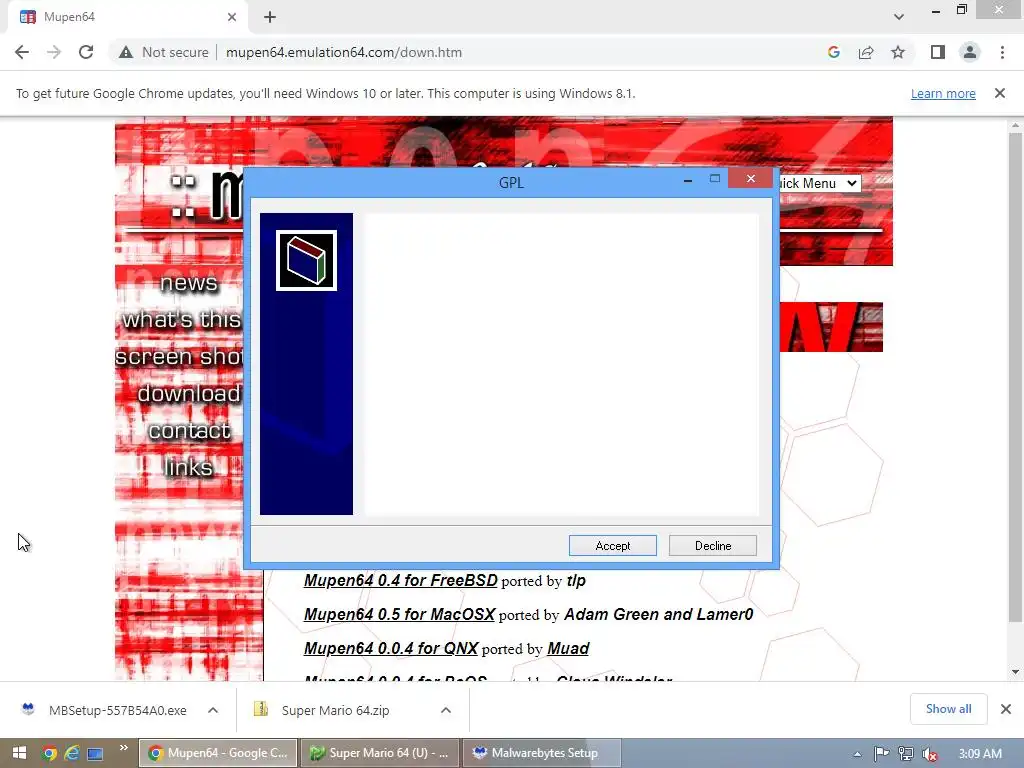Image resolution: width=1024 pixels, height=768 pixels.
Task: Expand Super Mario 64.zip options chevron
Action: tap(446, 710)
